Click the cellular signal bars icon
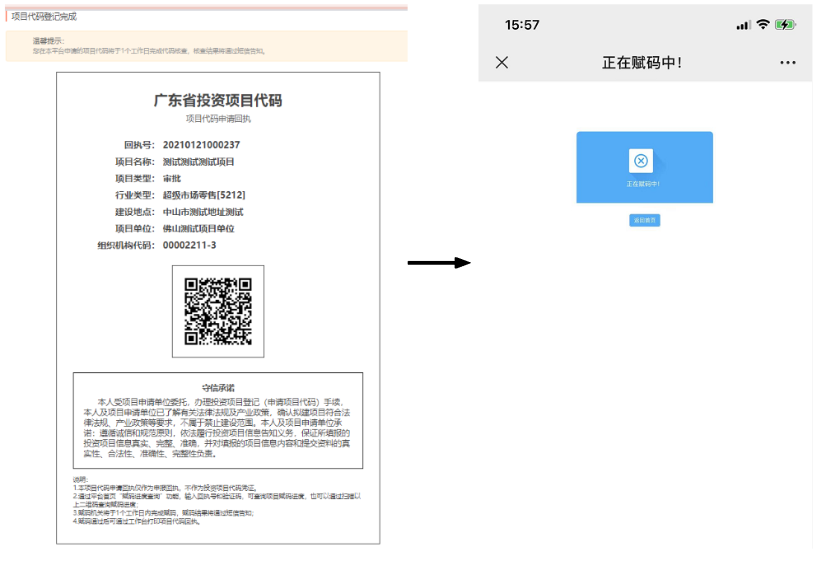823x563 pixels. click(x=743, y=25)
